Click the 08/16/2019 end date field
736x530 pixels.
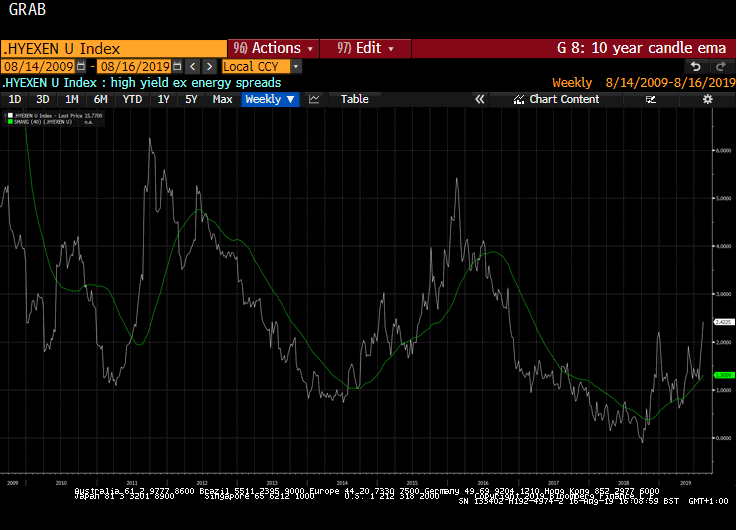(x=135, y=67)
